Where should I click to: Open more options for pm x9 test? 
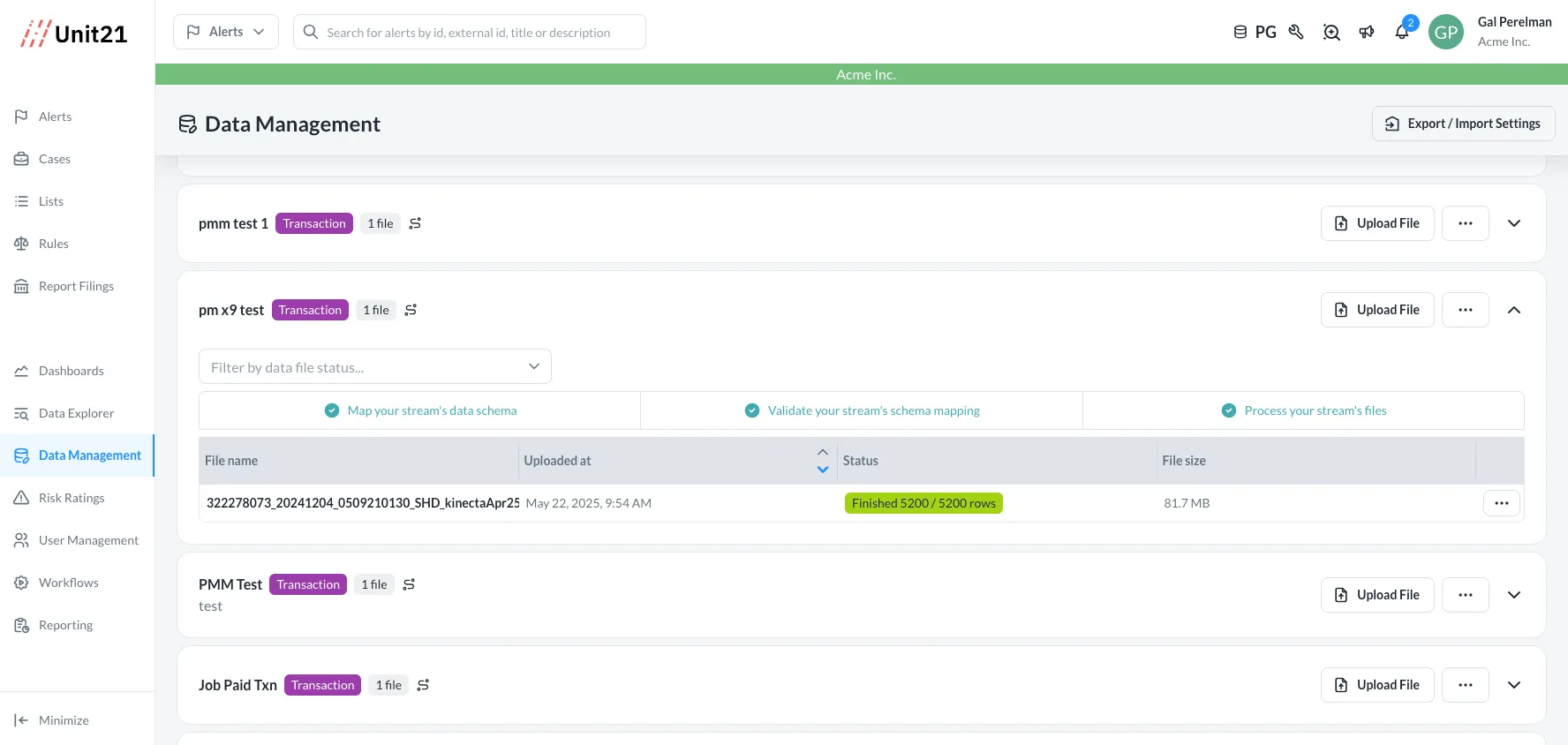pos(1466,310)
